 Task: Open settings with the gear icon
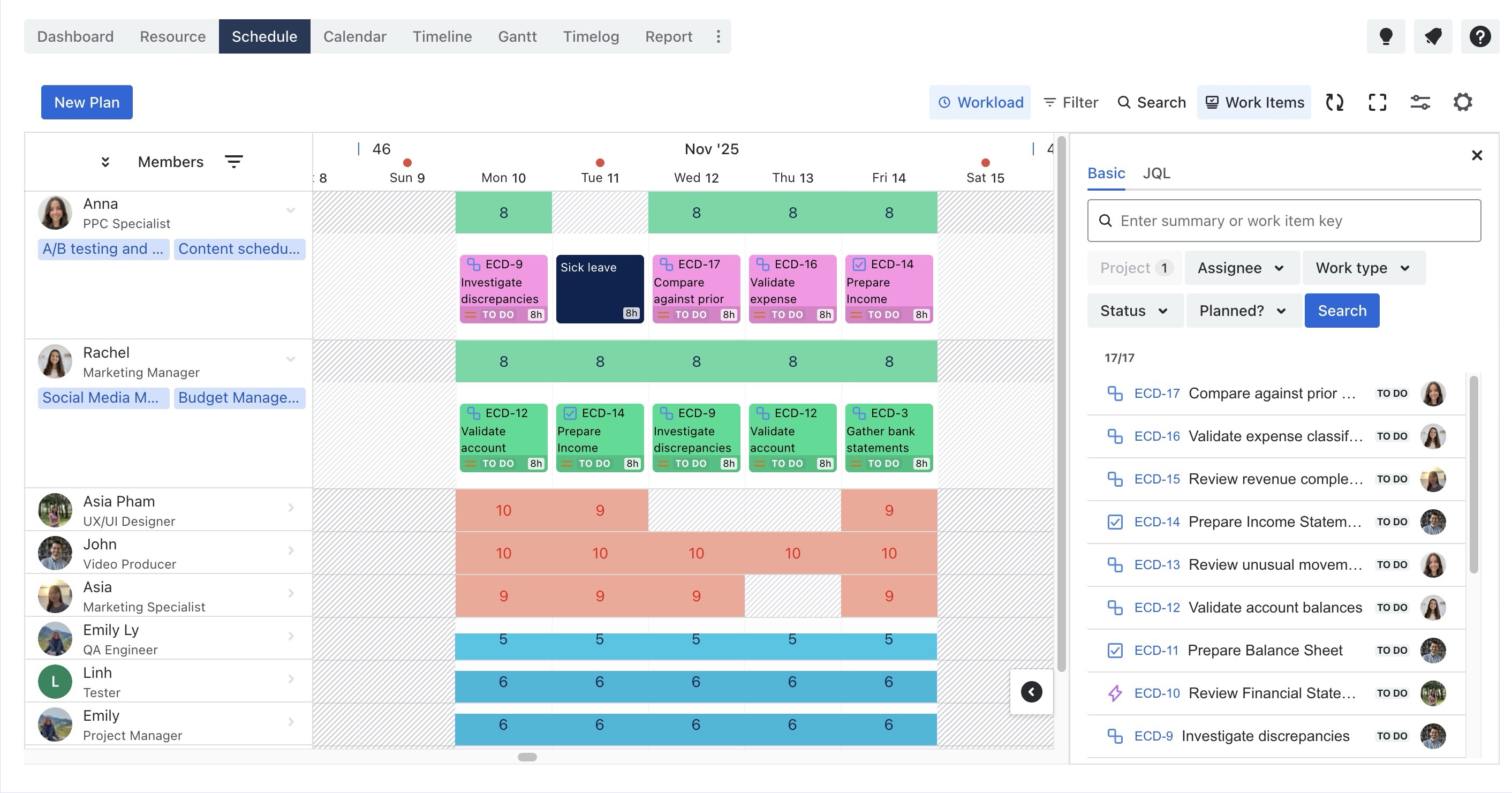tap(1463, 102)
